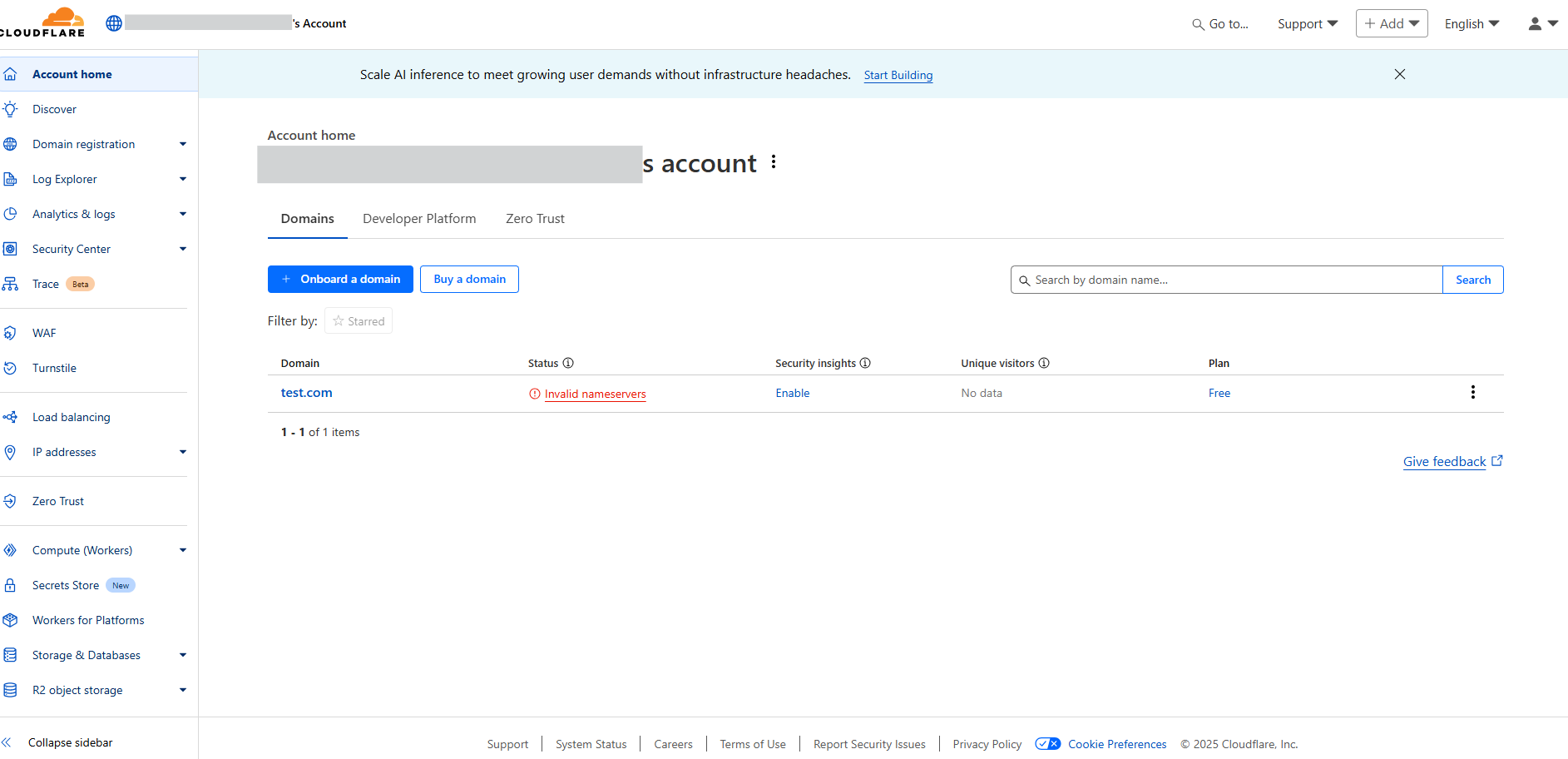Click the WAF shield icon

click(10, 333)
